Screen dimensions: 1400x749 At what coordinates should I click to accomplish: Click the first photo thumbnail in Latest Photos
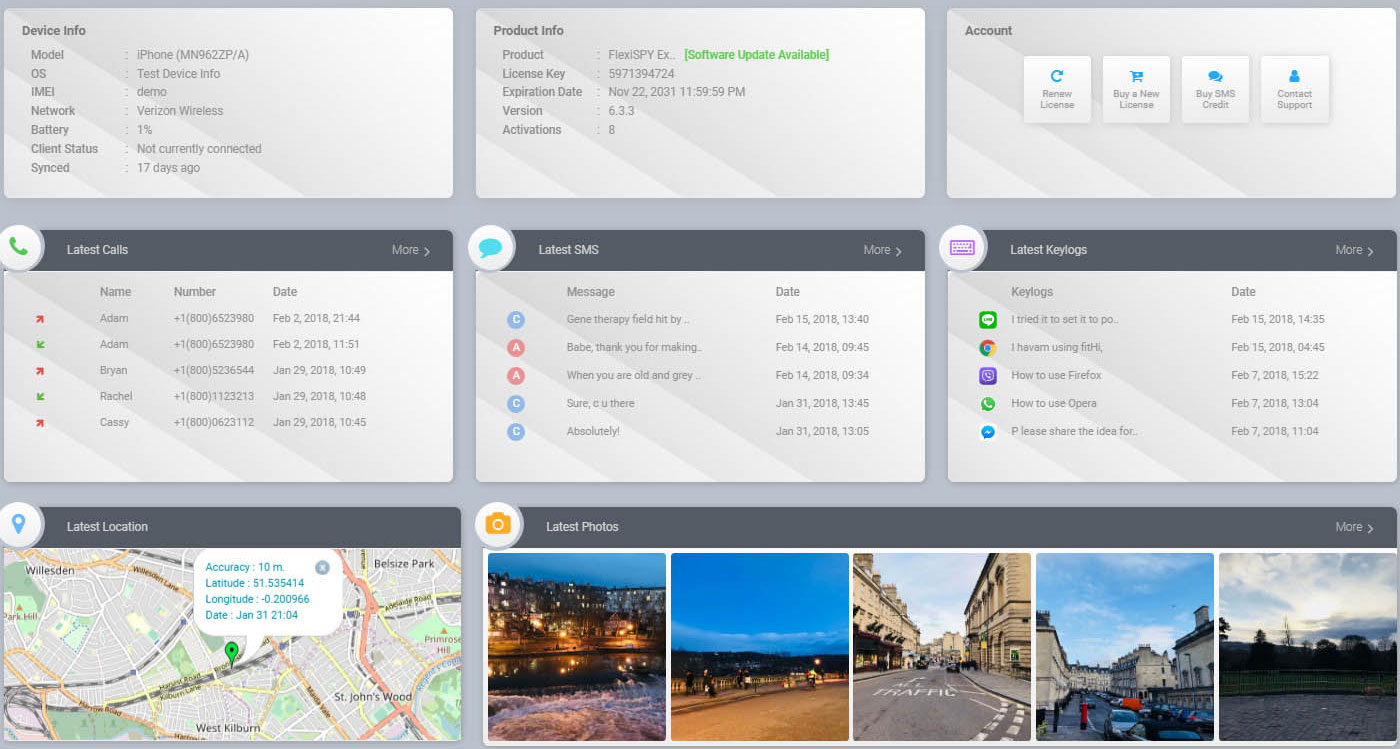point(576,646)
